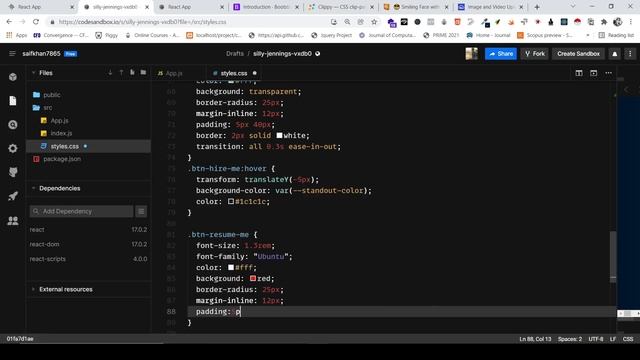Collapse the Dependencies section
640x360 pixels.
click(33, 188)
